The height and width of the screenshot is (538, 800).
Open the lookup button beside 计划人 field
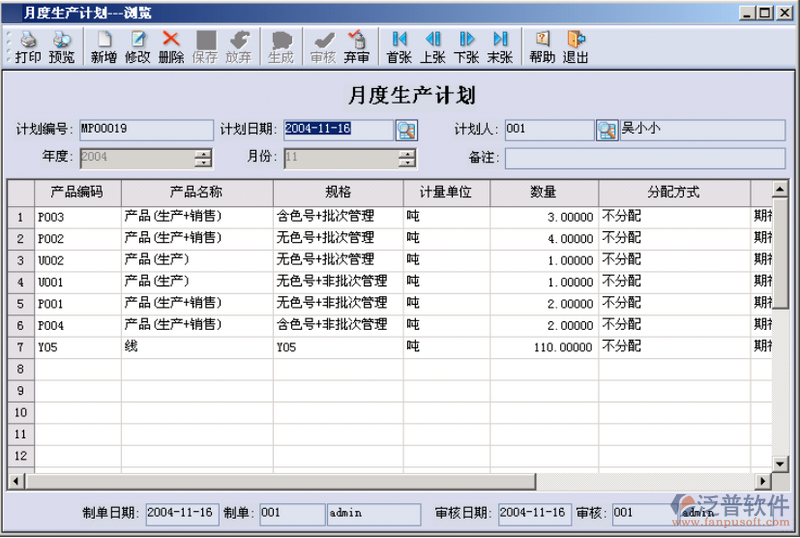607,130
